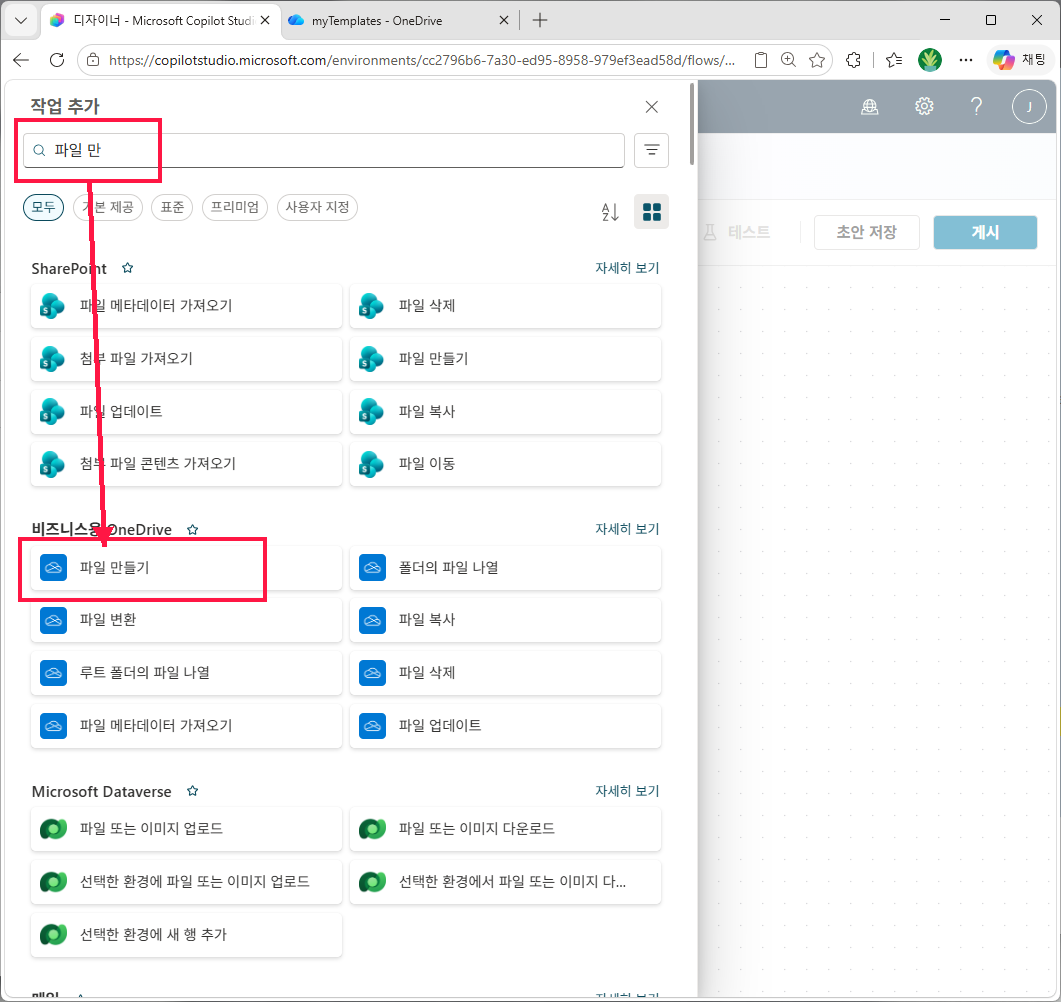
Task: Open the J account avatar
Action: [1029, 106]
